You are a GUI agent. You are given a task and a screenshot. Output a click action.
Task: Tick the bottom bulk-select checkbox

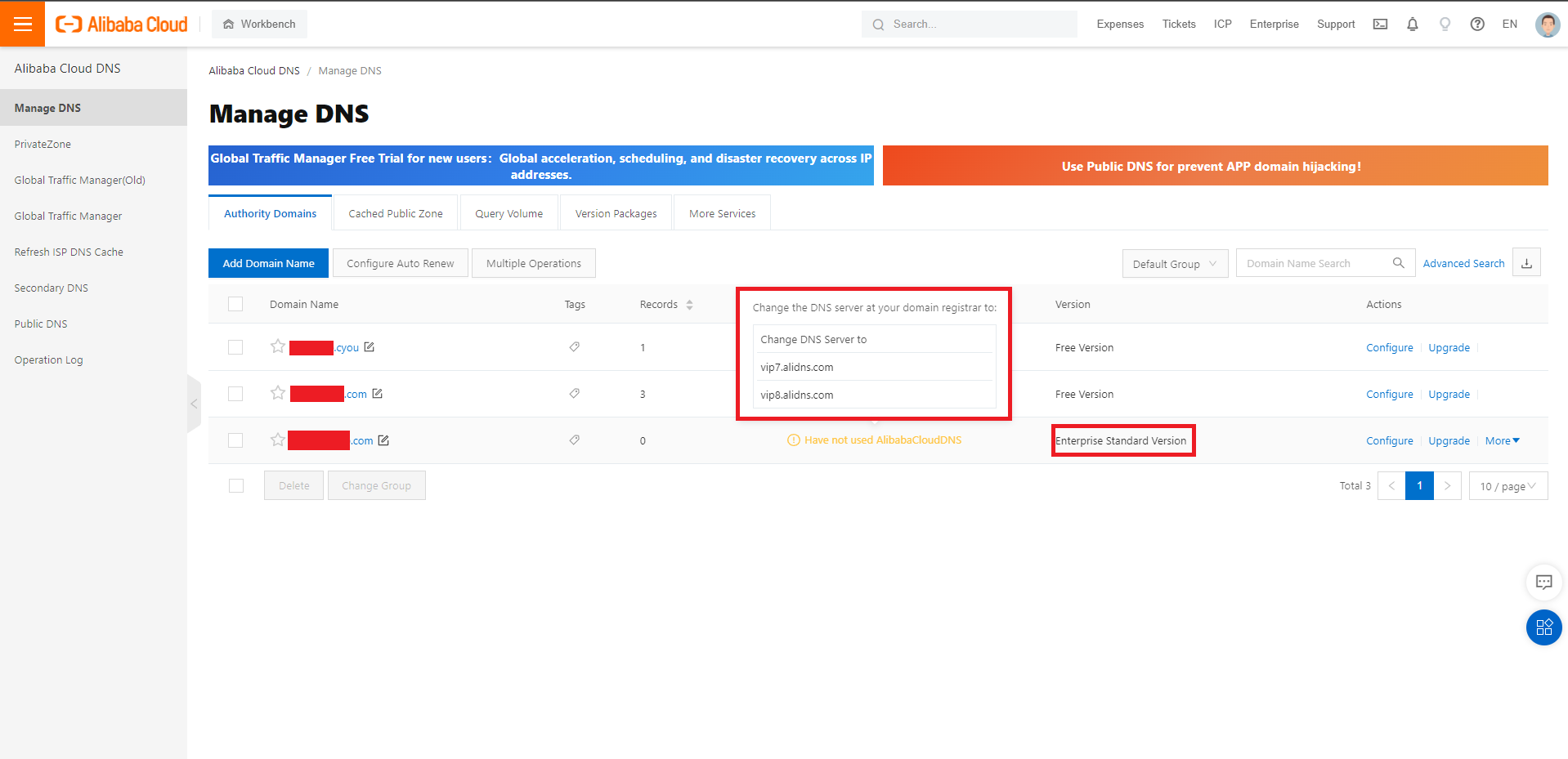236,486
